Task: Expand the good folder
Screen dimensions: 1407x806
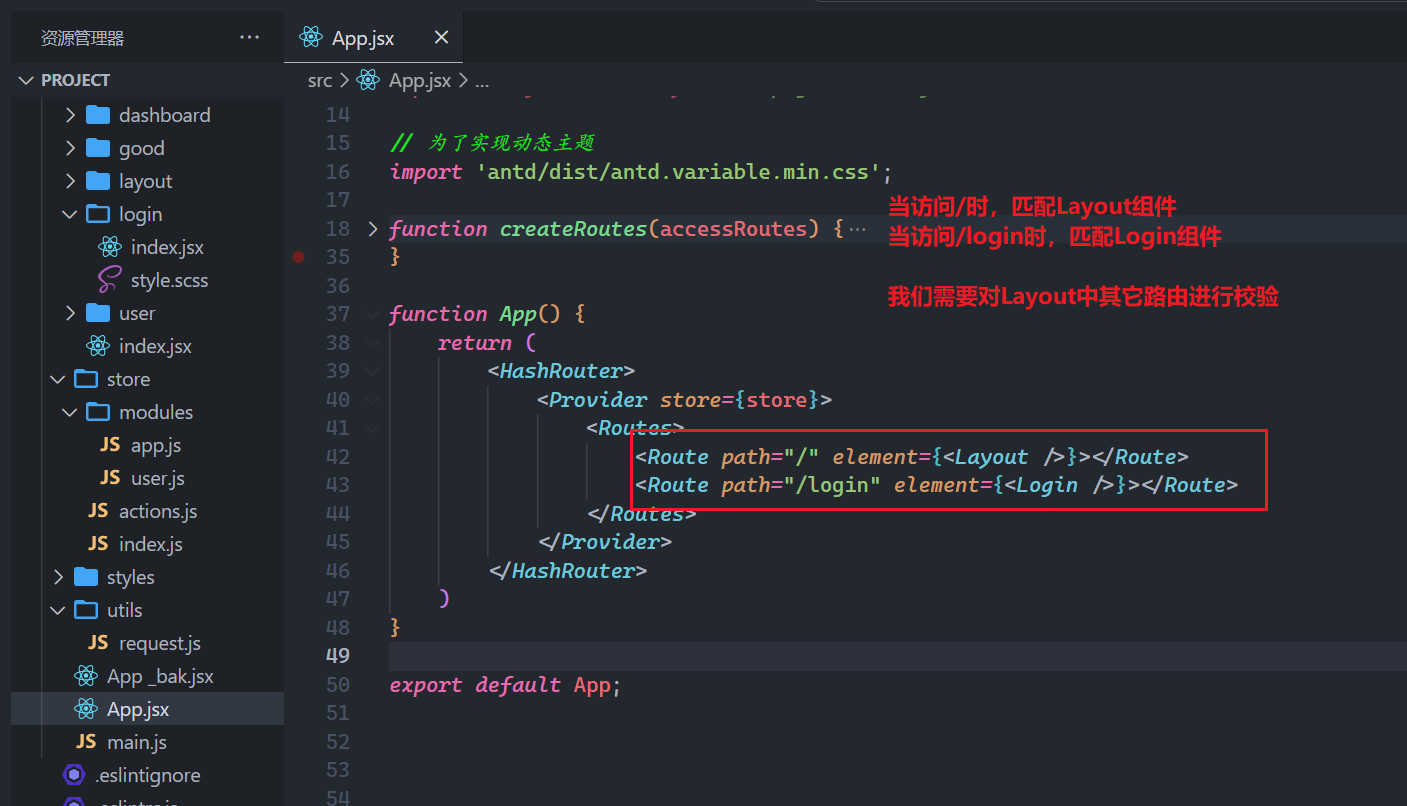Action: pyautogui.click(x=70, y=148)
